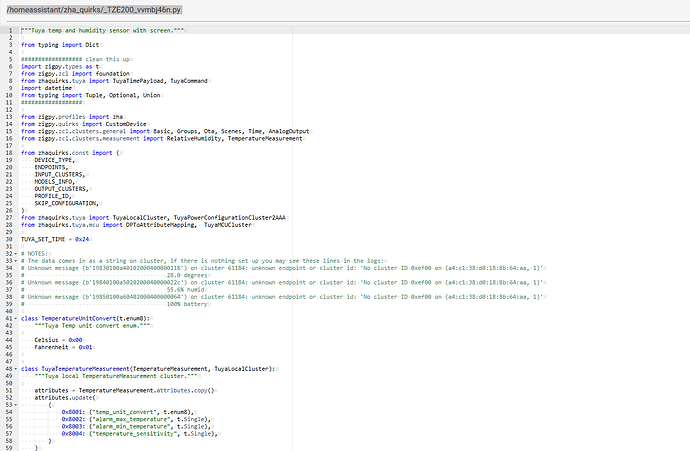Click the '"temperature_sensitivity"' attribute entry
This screenshot has height=451, width=690.
coord(139,434)
